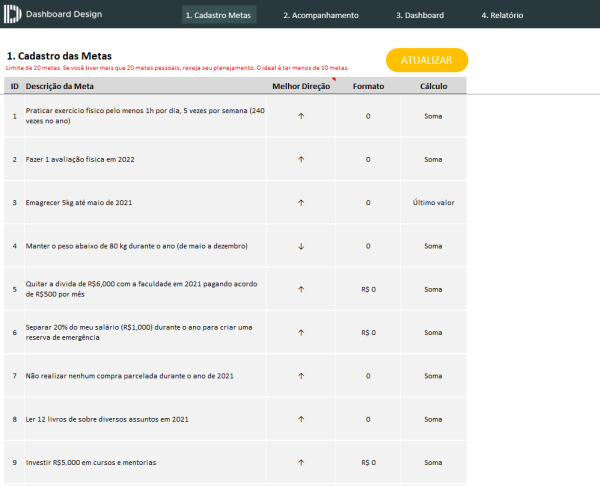Select the R$ 0 format cell for goal 5
The width and height of the screenshot is (600, 486).
(x=367, y=289)
